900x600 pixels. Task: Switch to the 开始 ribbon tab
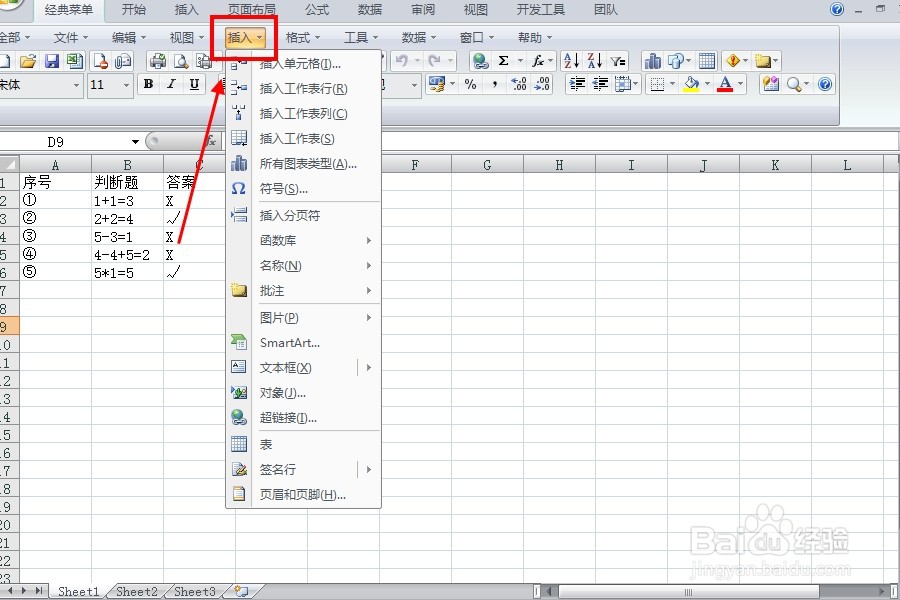(x=134, y=10)
